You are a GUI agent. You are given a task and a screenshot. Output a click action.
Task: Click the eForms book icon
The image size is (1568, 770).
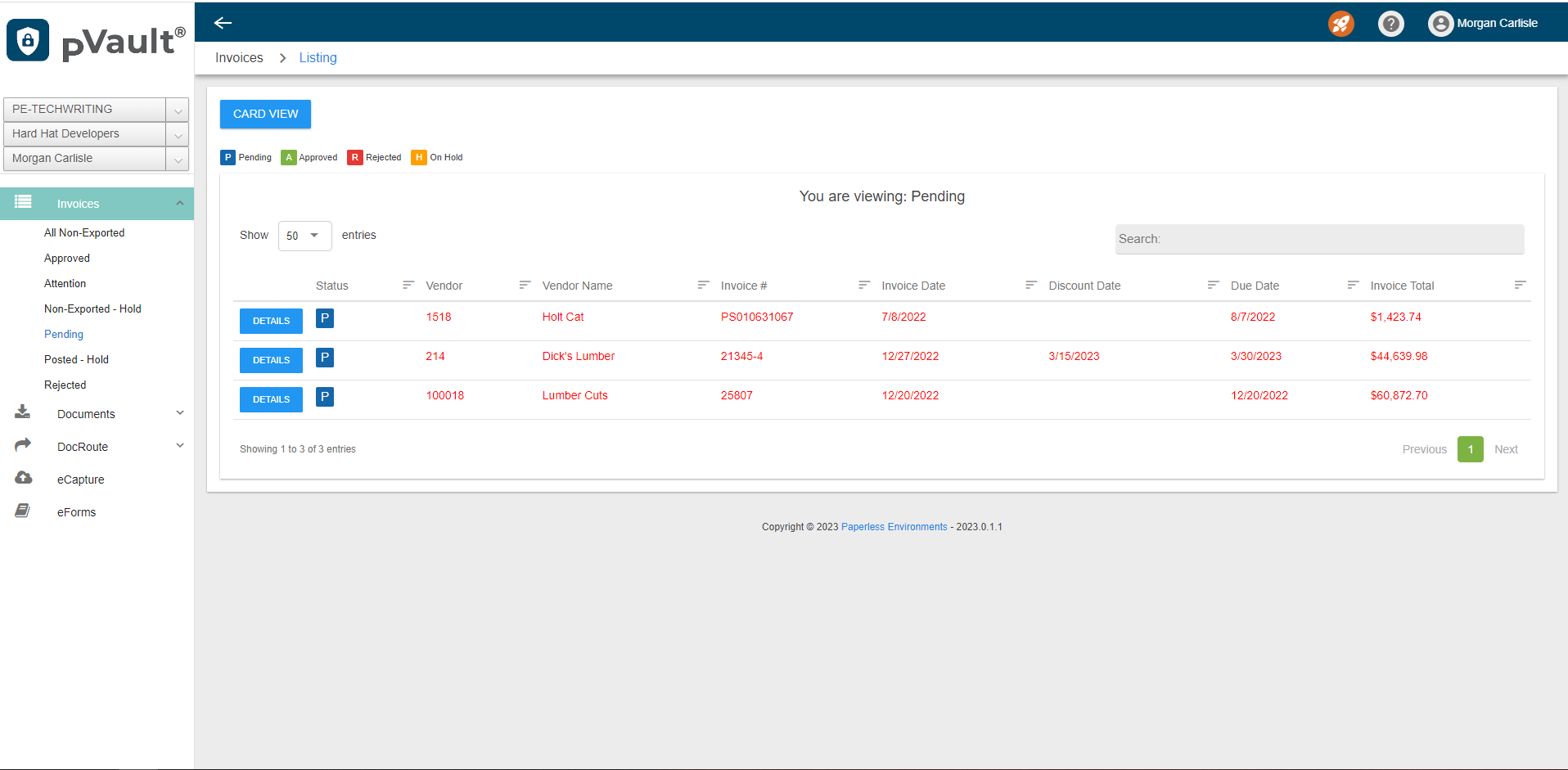[x=23, y=511]
